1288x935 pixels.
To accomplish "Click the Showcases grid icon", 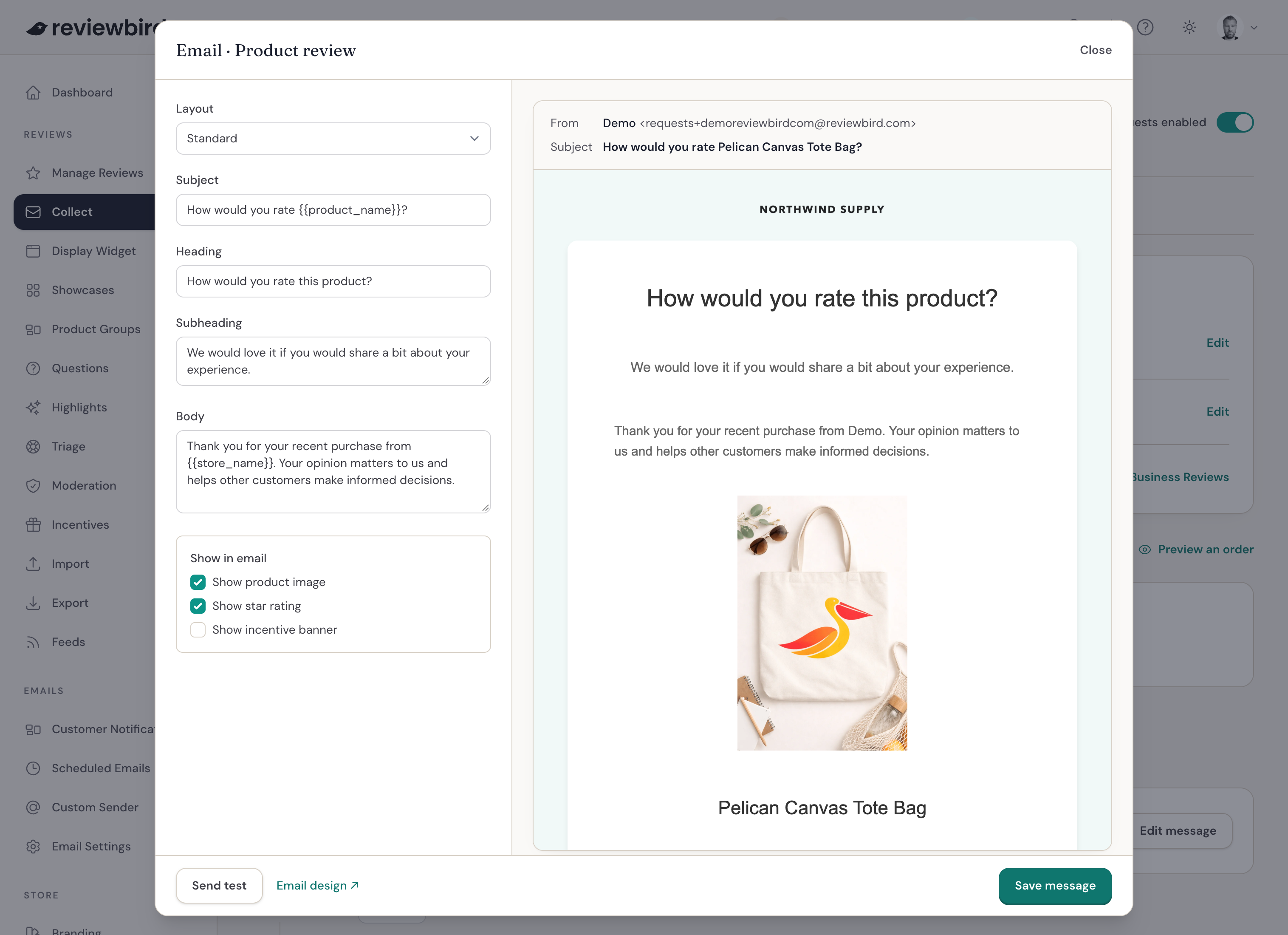I will 33,290.
